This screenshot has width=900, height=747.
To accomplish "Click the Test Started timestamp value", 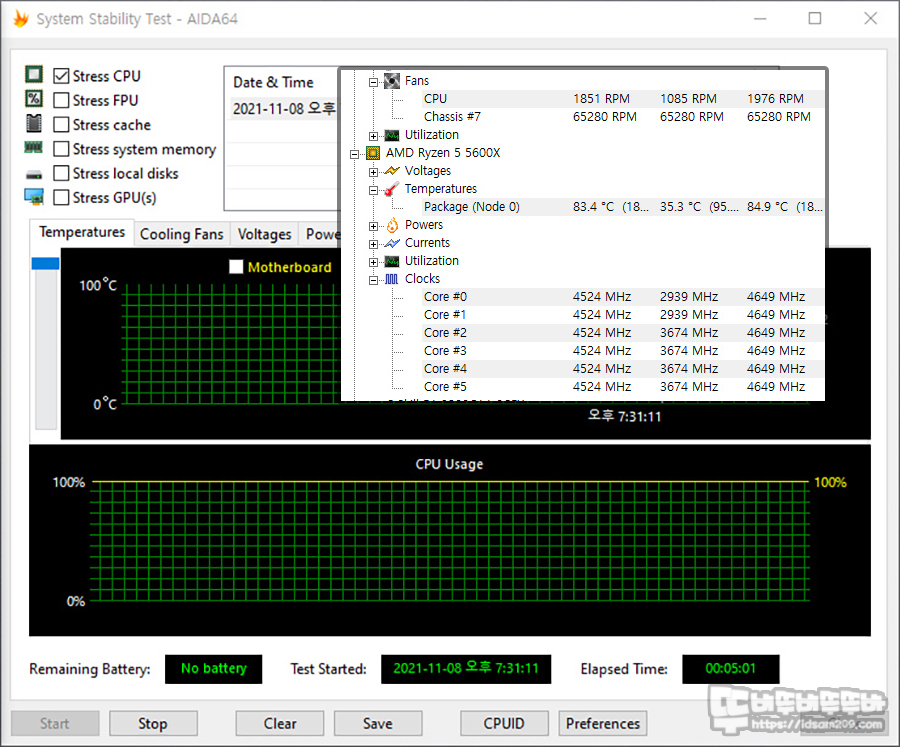I will pyautogui.click(x=466, y=669).
